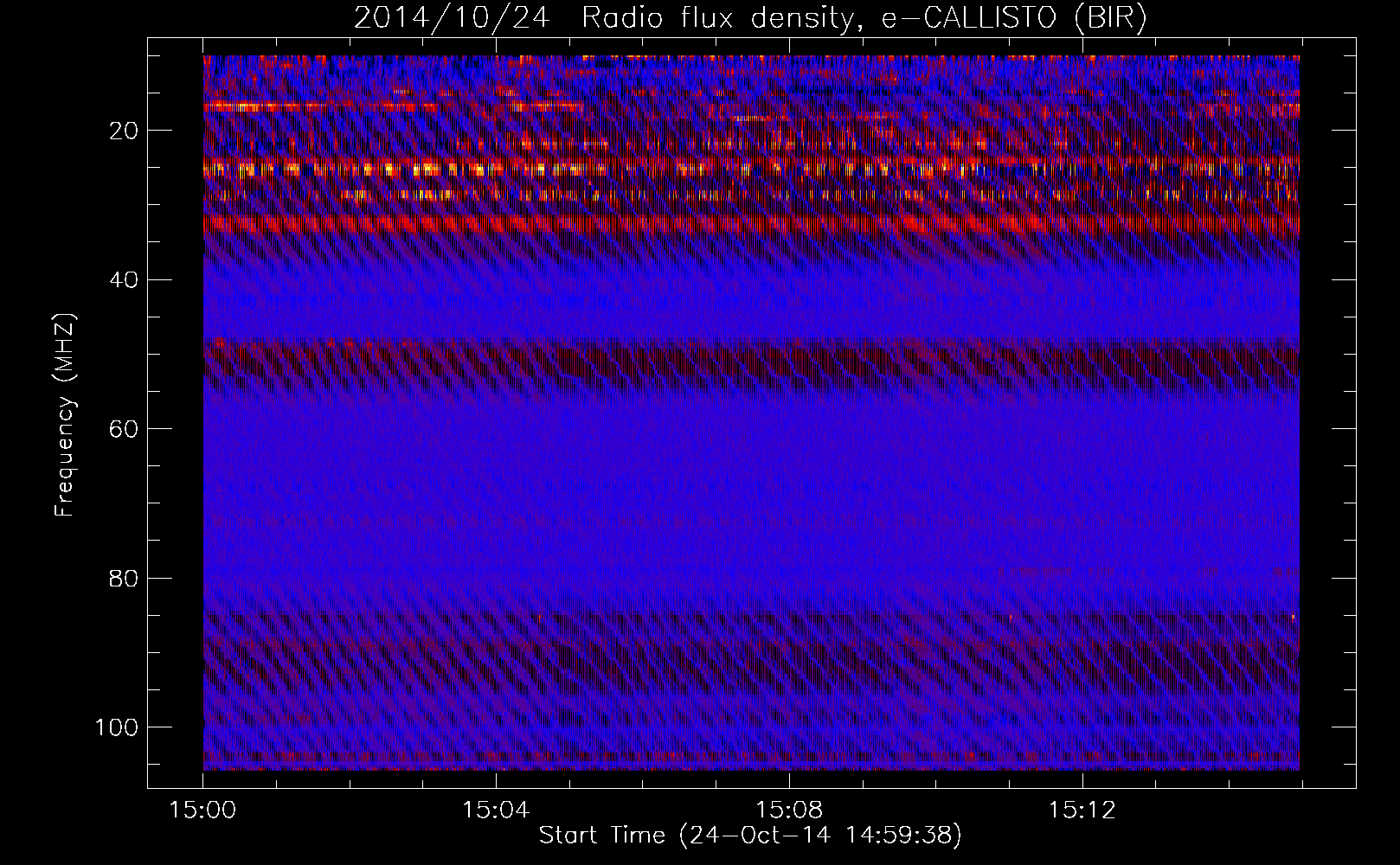Click the time tick label "15:00"
The height and width of the screenshot is (865, 1400).
click(202, 811)
